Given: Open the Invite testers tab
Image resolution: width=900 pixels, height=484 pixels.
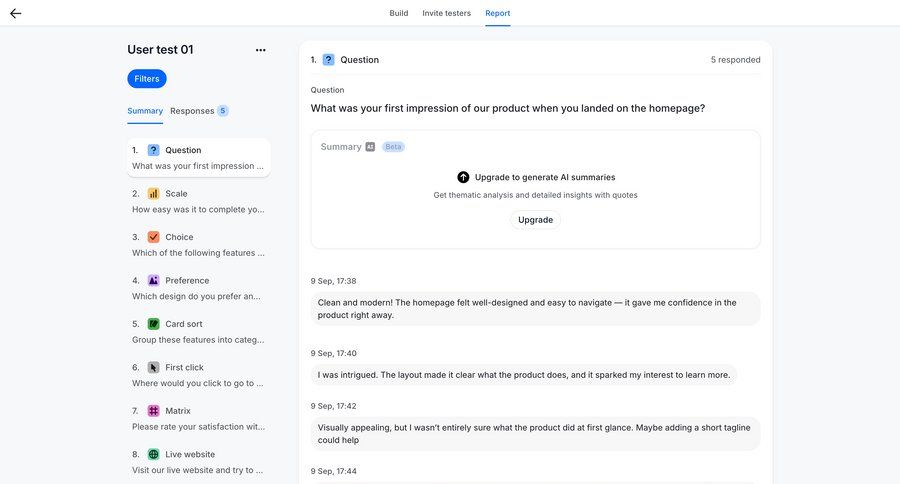Looking at the screenshot, I should pos(446,13).
